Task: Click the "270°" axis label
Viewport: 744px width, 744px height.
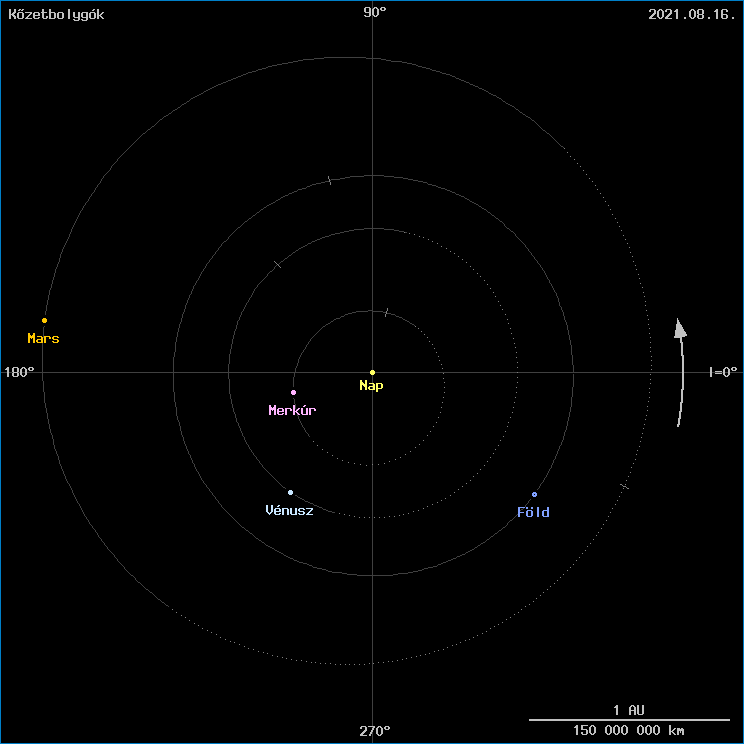Action: point(375,731)
